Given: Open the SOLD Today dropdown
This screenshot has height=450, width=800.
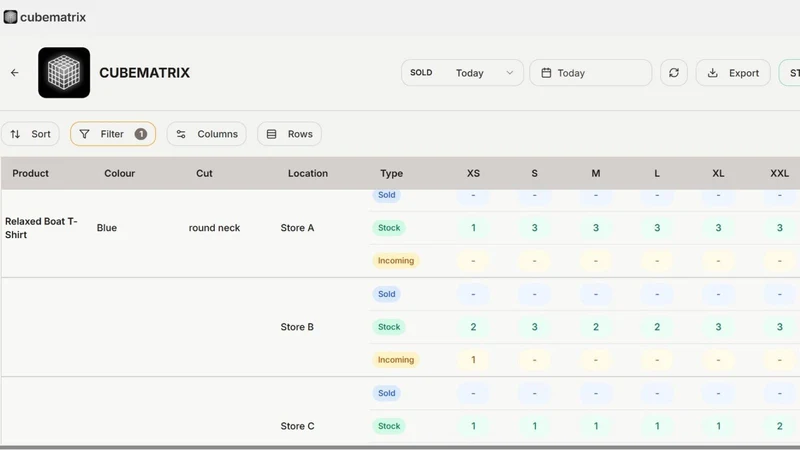Looking at the screenshot, I should 462,73.
